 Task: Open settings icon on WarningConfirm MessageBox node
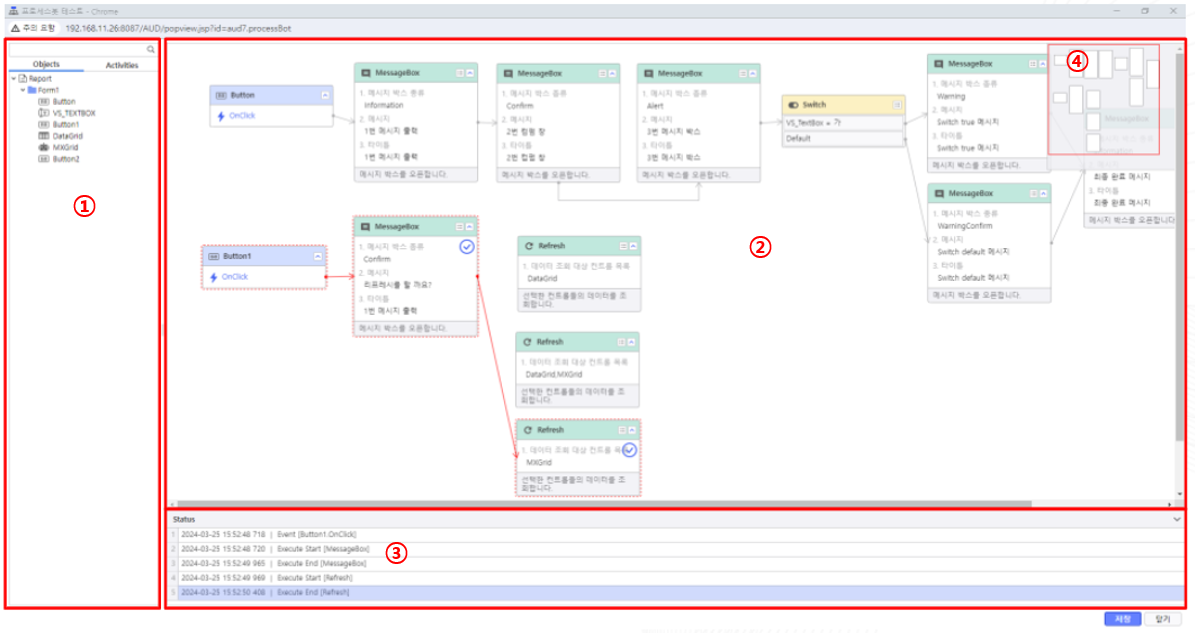pyautogui.click(x=1033, y=194)
